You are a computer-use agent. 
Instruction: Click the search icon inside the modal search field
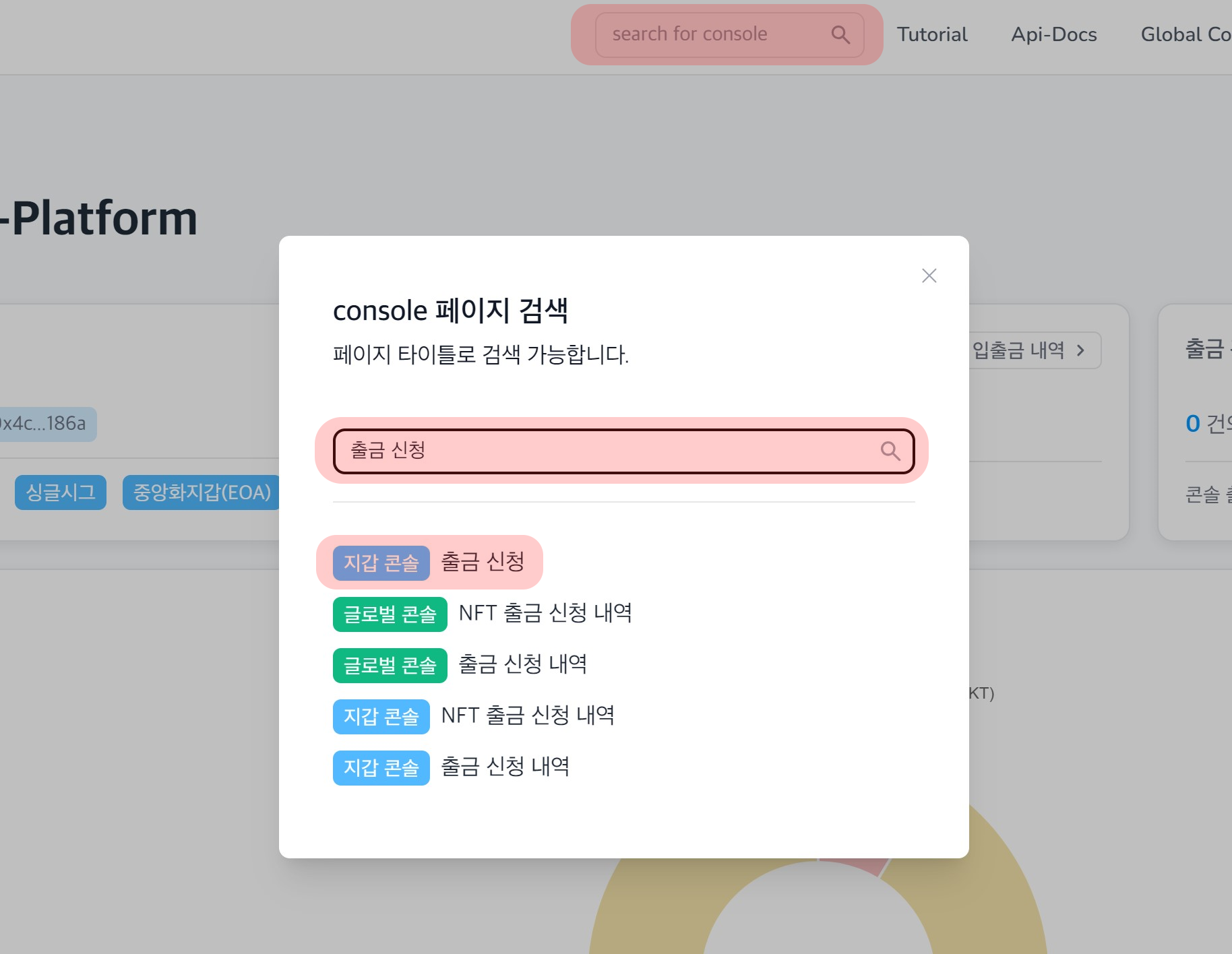(x=890, y=451)
